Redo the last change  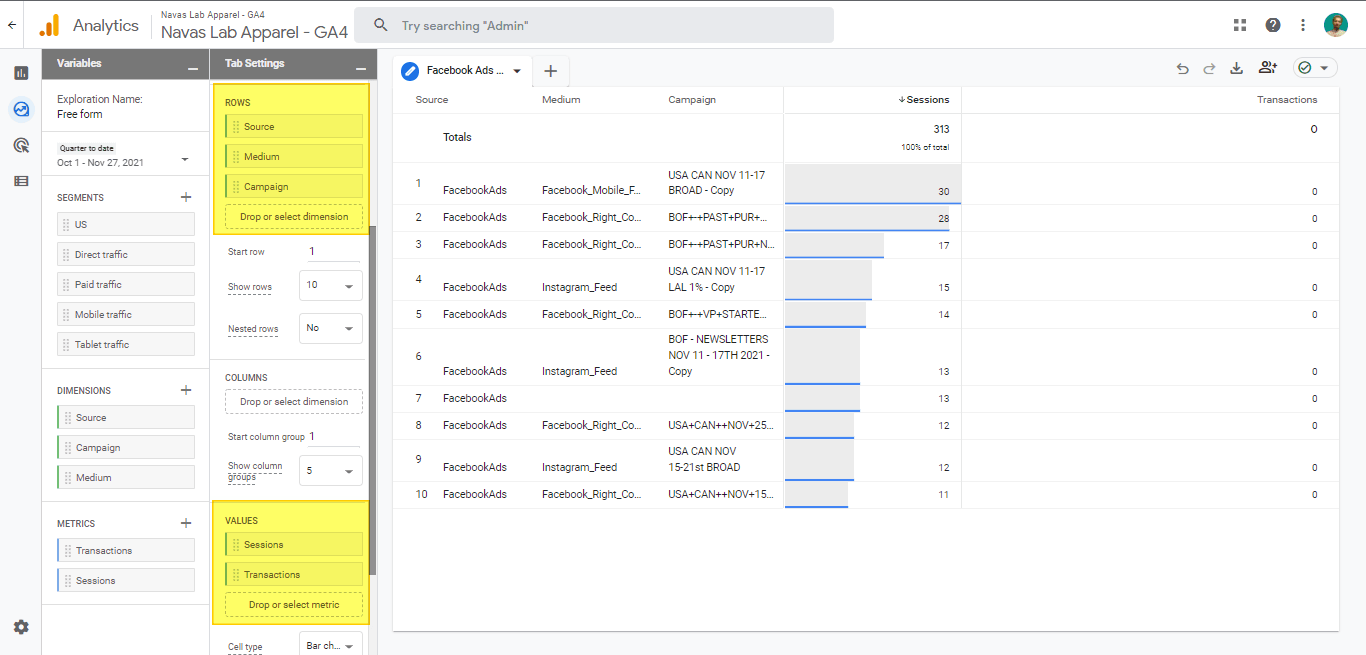coord(1209,68)
